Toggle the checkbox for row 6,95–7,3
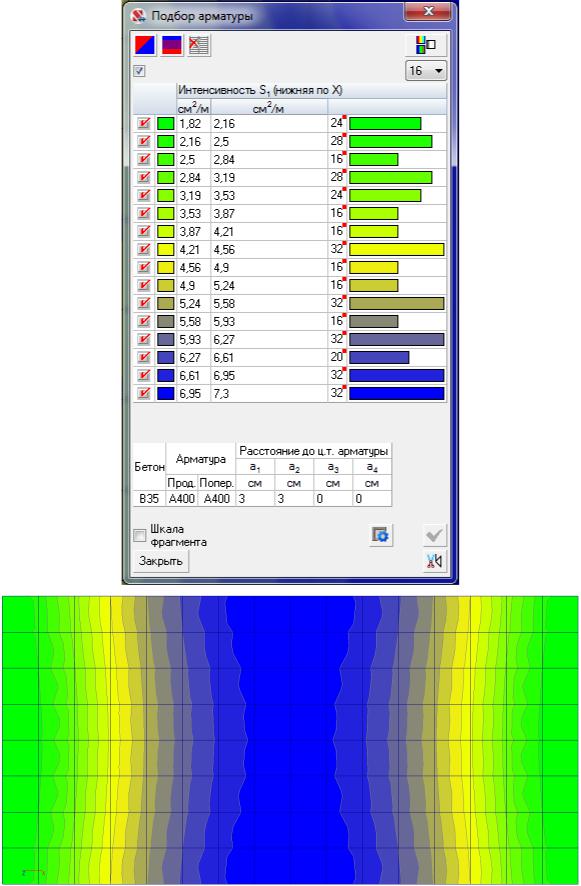This screenshot has height=886, width=581. pos(144,393)
